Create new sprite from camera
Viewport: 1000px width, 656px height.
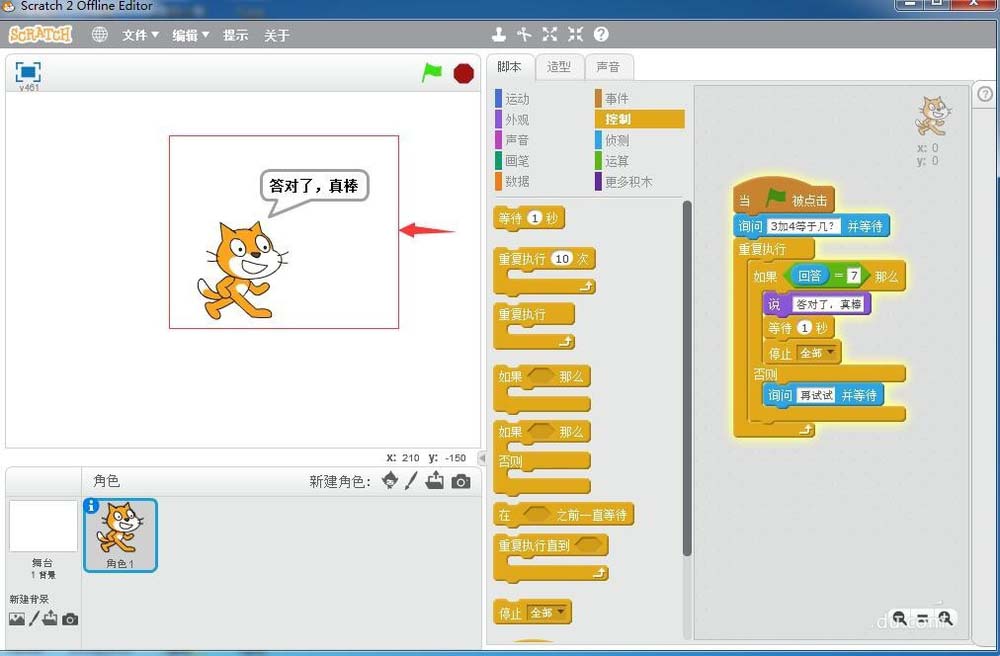[460, 481]
